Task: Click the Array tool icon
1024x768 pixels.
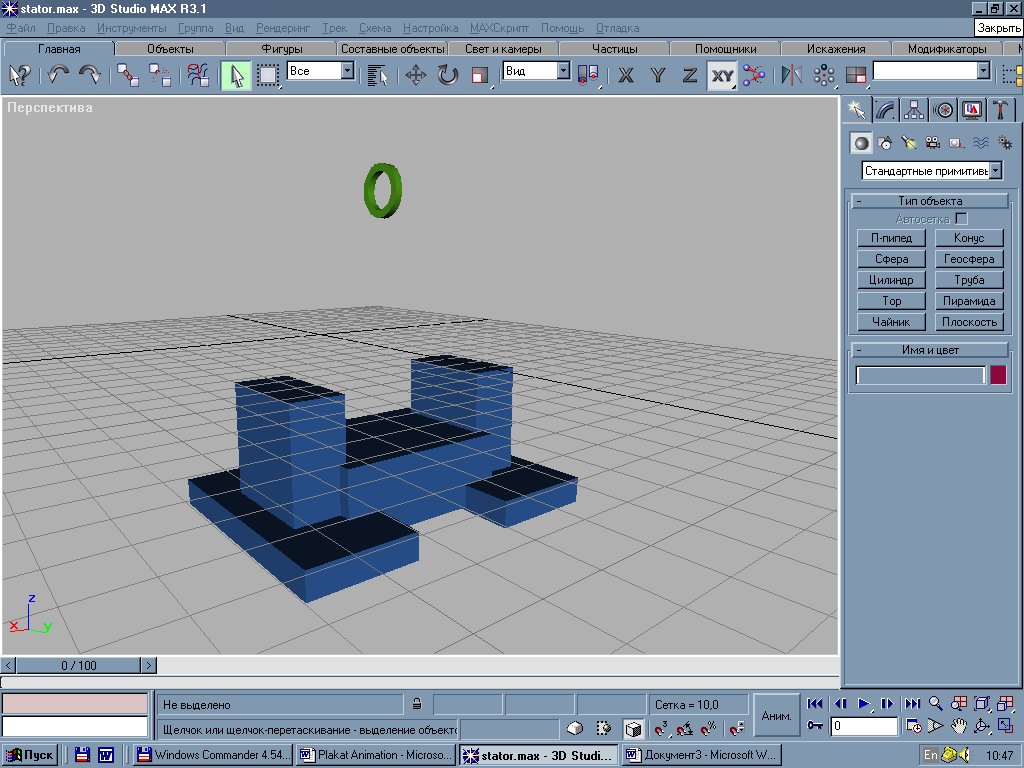Action: pyautogui.click(x=824, y=74)
